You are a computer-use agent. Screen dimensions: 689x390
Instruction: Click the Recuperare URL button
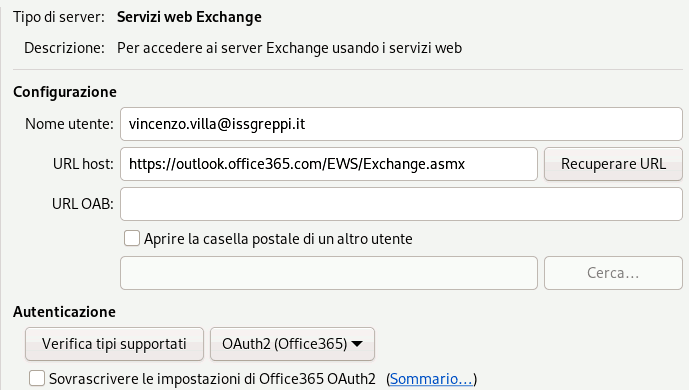pos(613,164)
